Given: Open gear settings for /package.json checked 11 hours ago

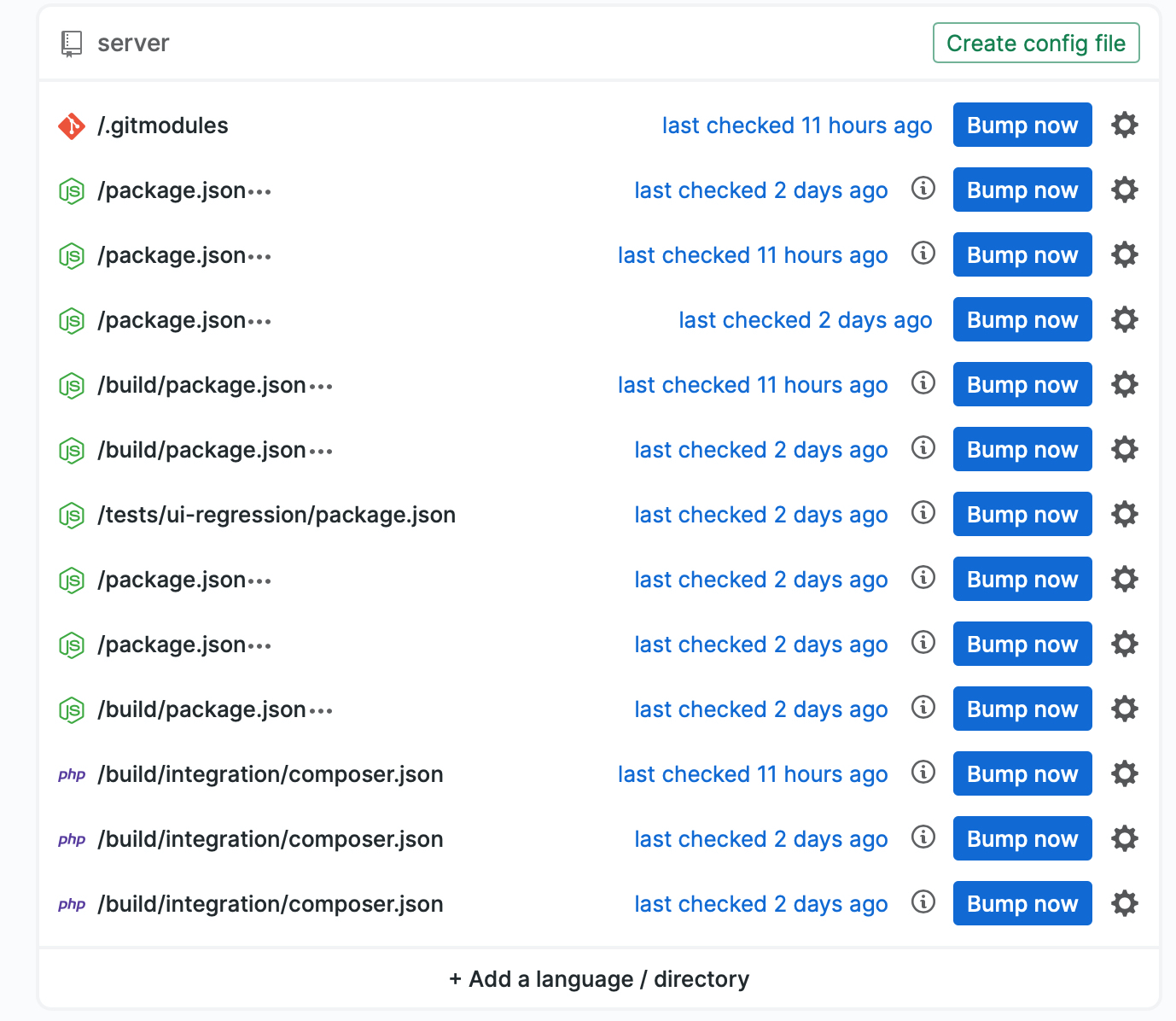Looking at the screenshot, I should coord(1125,254).
